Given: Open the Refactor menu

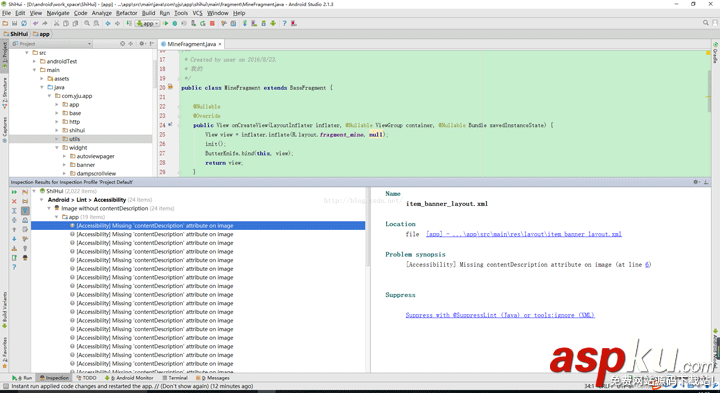Looking at the screenshot, I should 126,13.
